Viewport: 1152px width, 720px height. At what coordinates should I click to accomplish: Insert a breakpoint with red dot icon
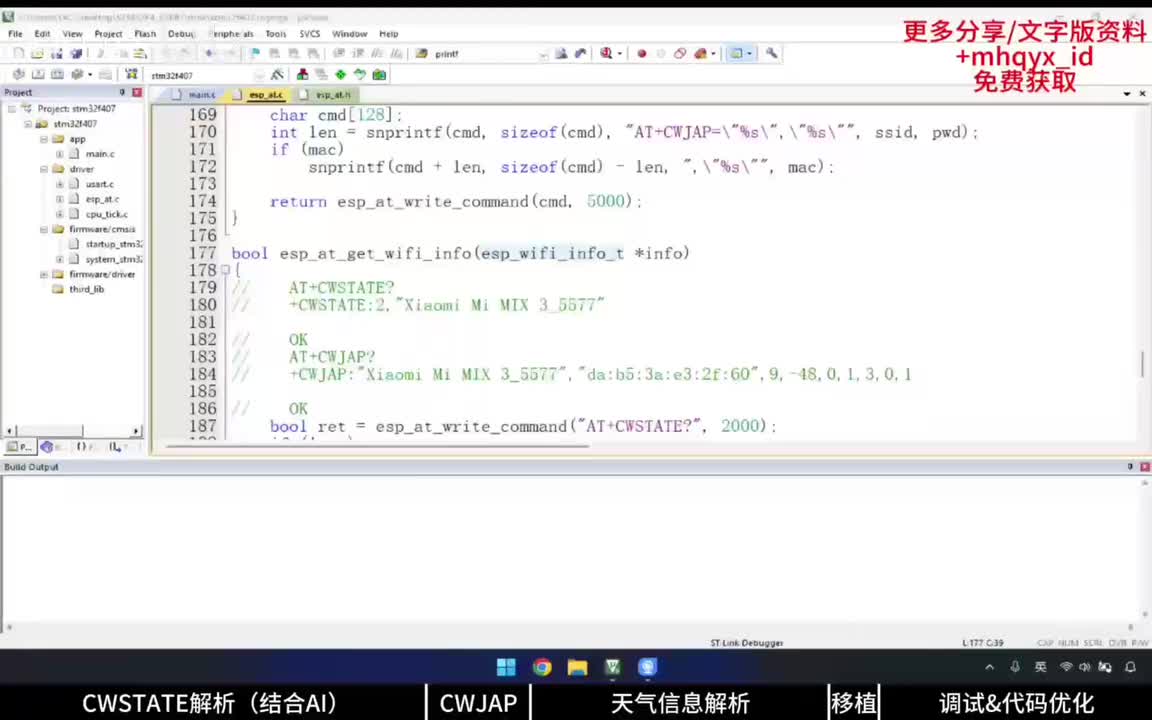641,54
